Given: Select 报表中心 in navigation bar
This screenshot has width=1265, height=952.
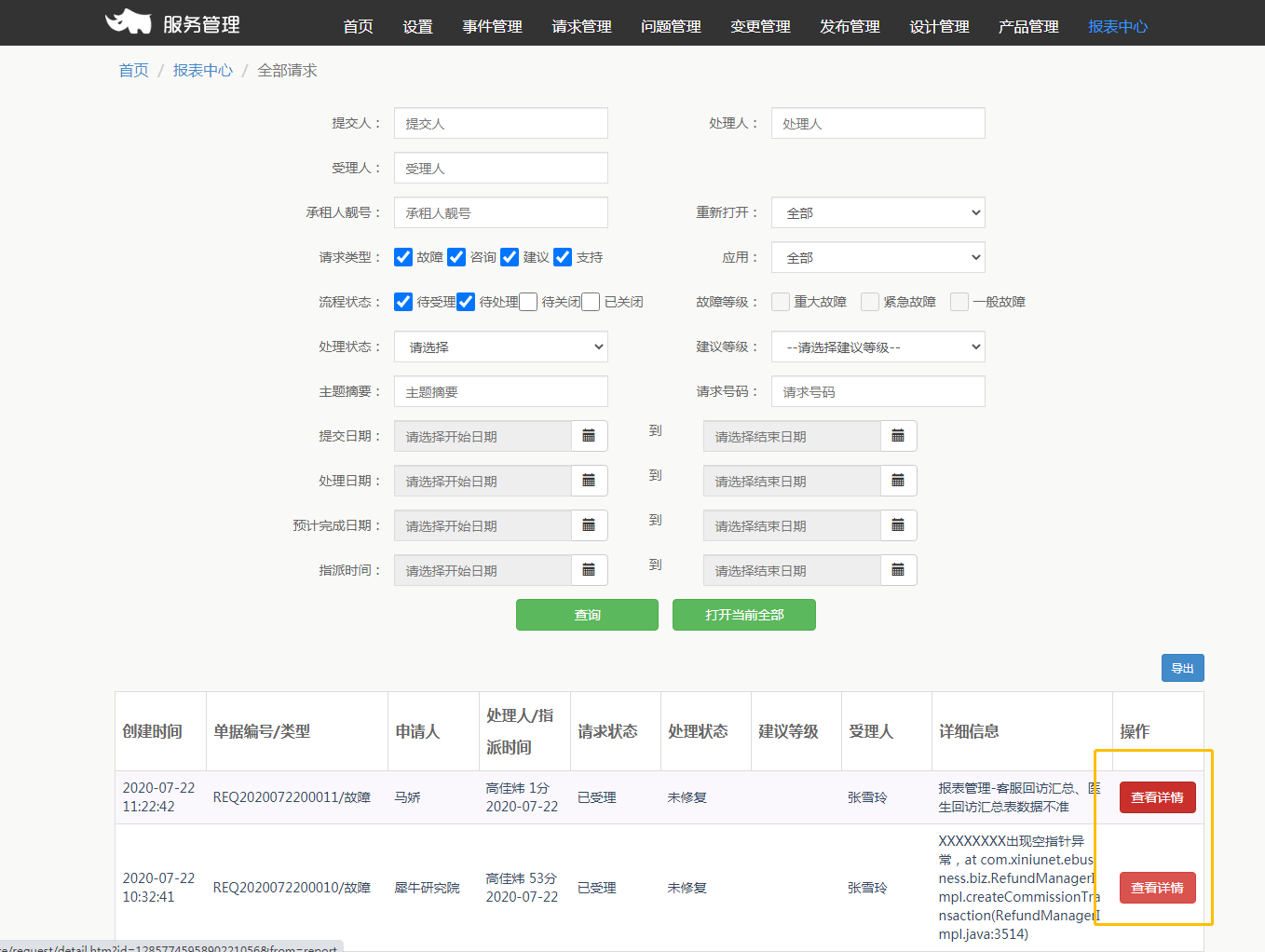Looking at the screenshot, I should (1118, 26).
